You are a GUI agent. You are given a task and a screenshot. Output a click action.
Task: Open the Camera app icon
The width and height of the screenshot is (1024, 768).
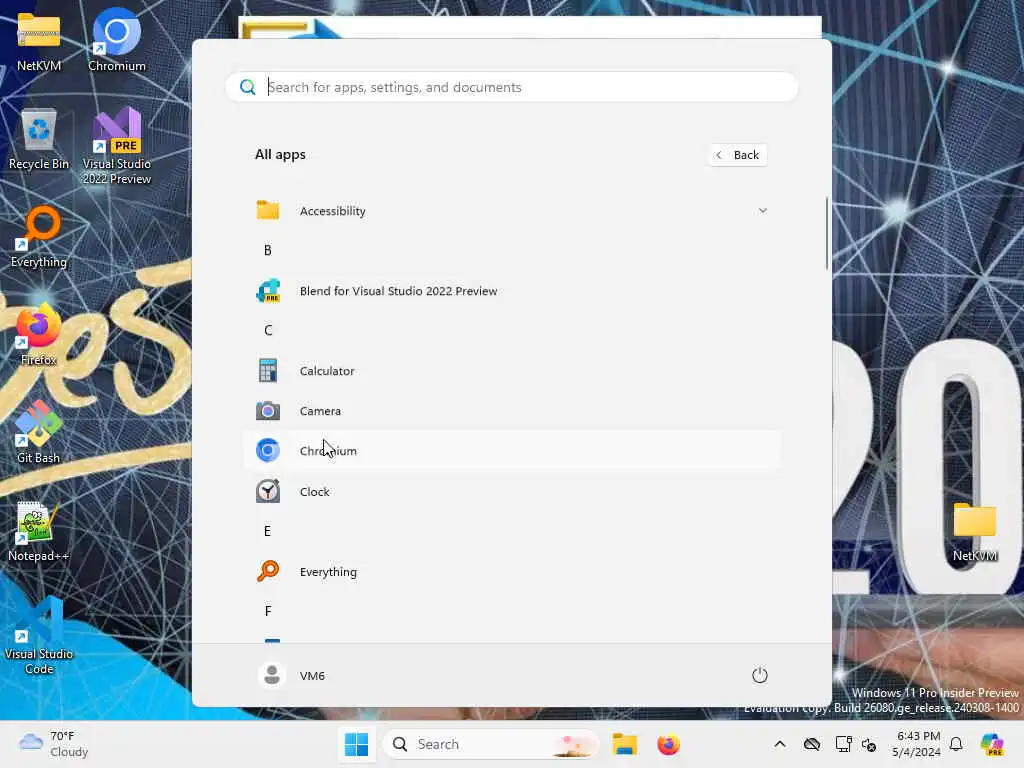pos(268,411)
